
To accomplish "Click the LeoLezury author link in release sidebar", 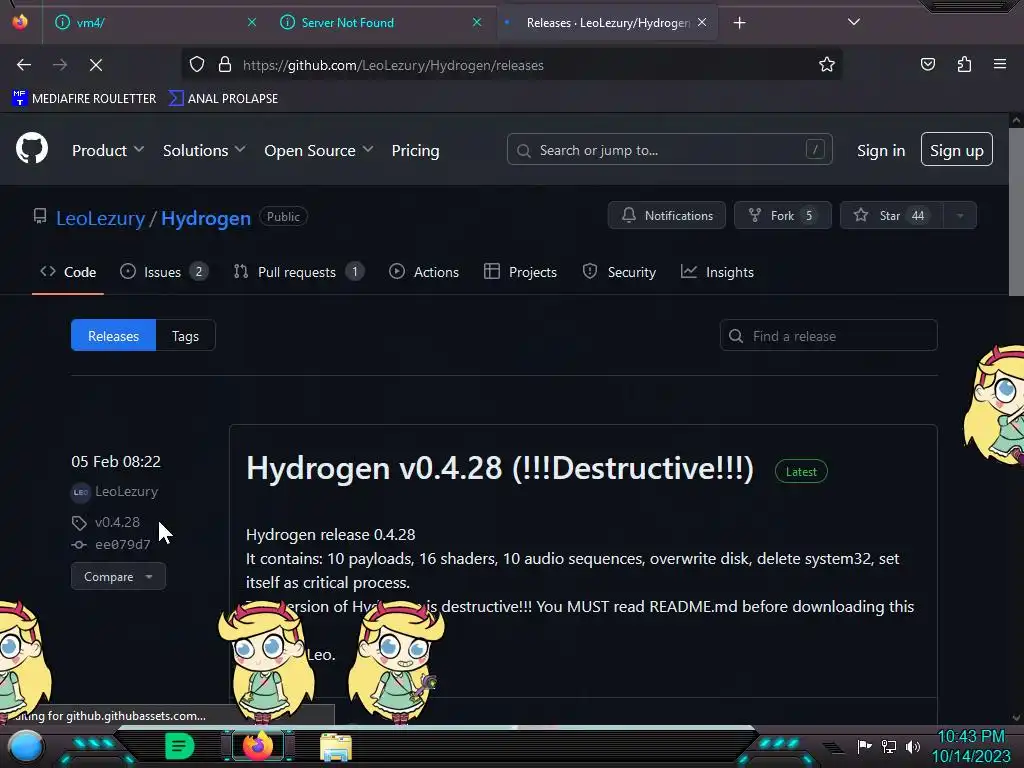I will coord(127,491).
